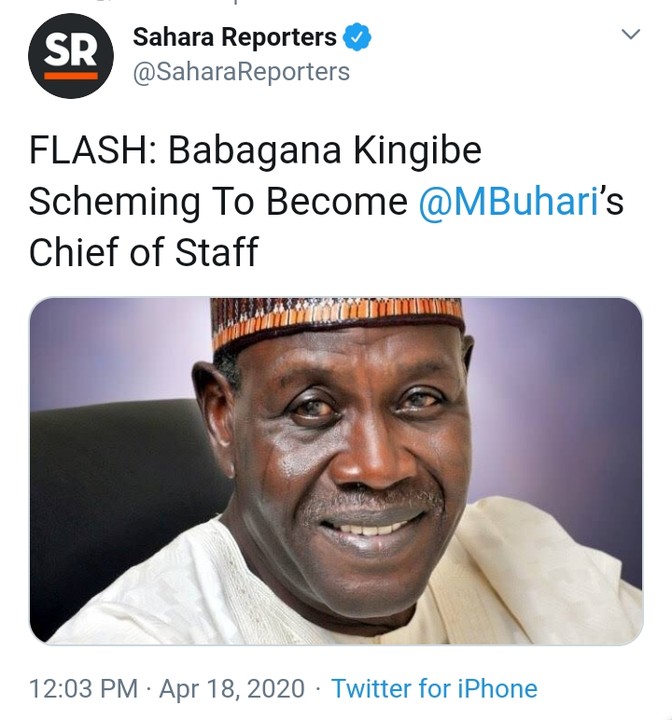672x720 pixels.
Task: Open the Sahara Reporters display name
Action: [235, 38]
